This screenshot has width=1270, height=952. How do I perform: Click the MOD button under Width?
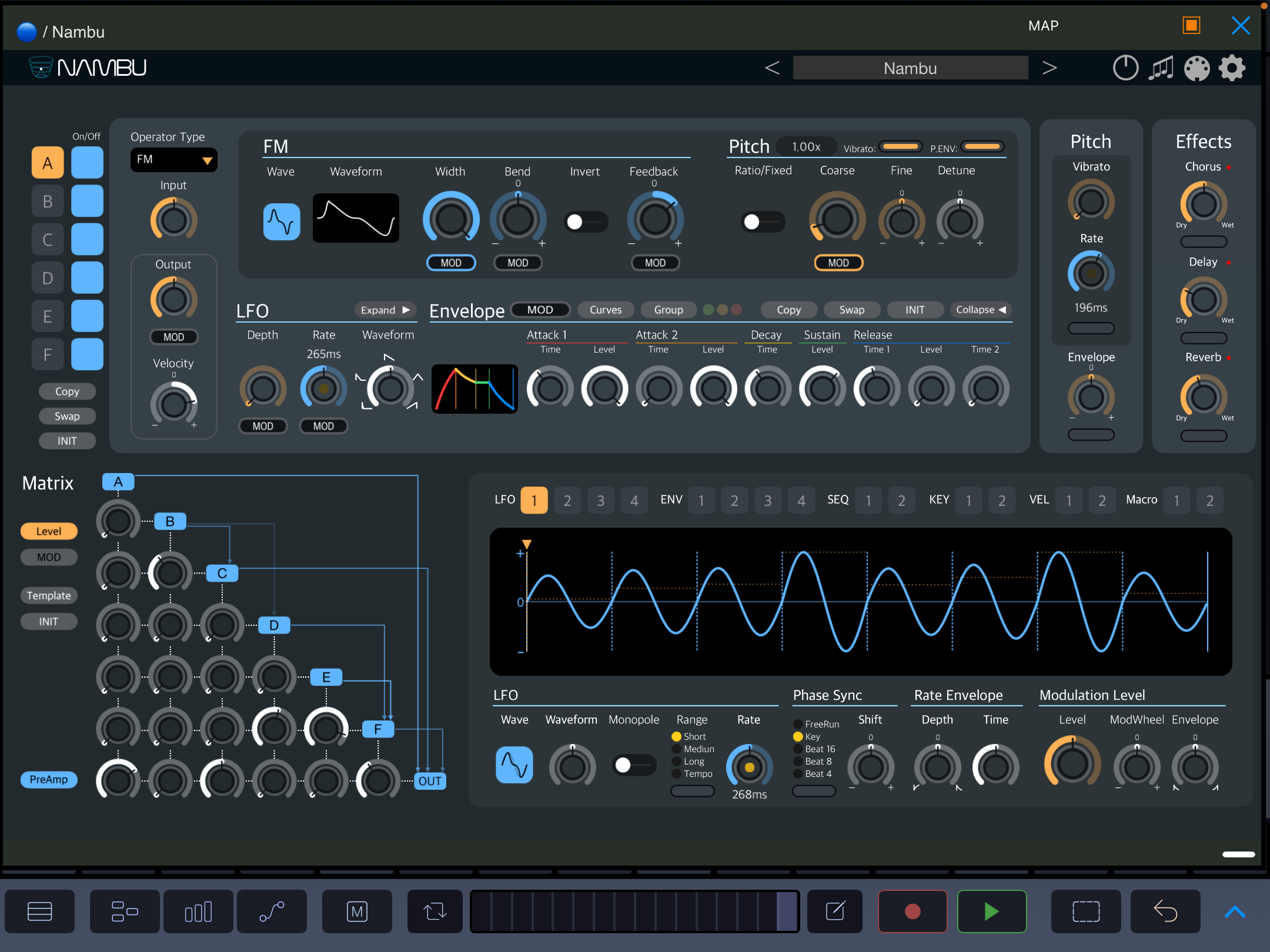tap(451, 263)
